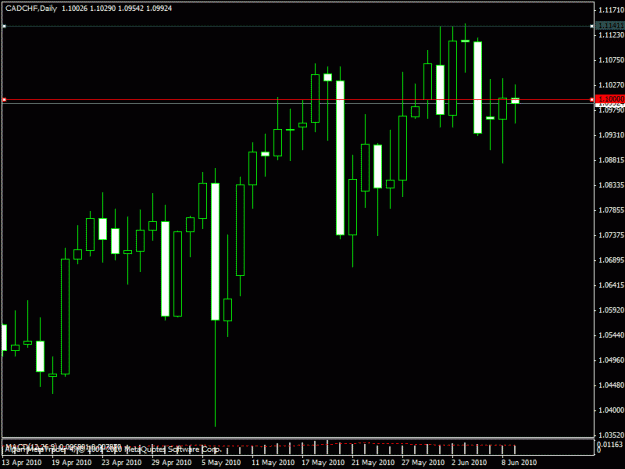The height and width of the screenshot is (469, 625).
Task: Click the 5 May 2010 date label
Action: point(221,462)
